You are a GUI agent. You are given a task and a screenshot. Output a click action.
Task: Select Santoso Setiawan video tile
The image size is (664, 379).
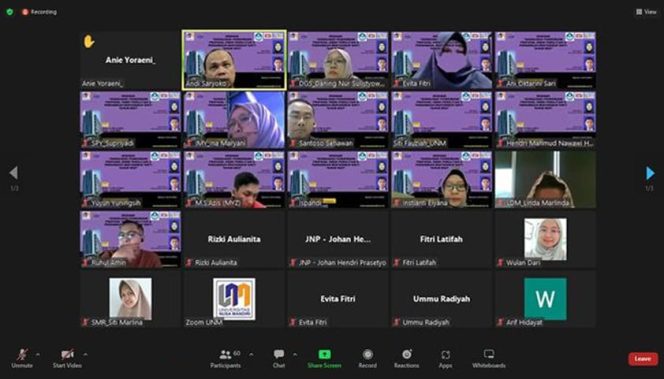338,120
